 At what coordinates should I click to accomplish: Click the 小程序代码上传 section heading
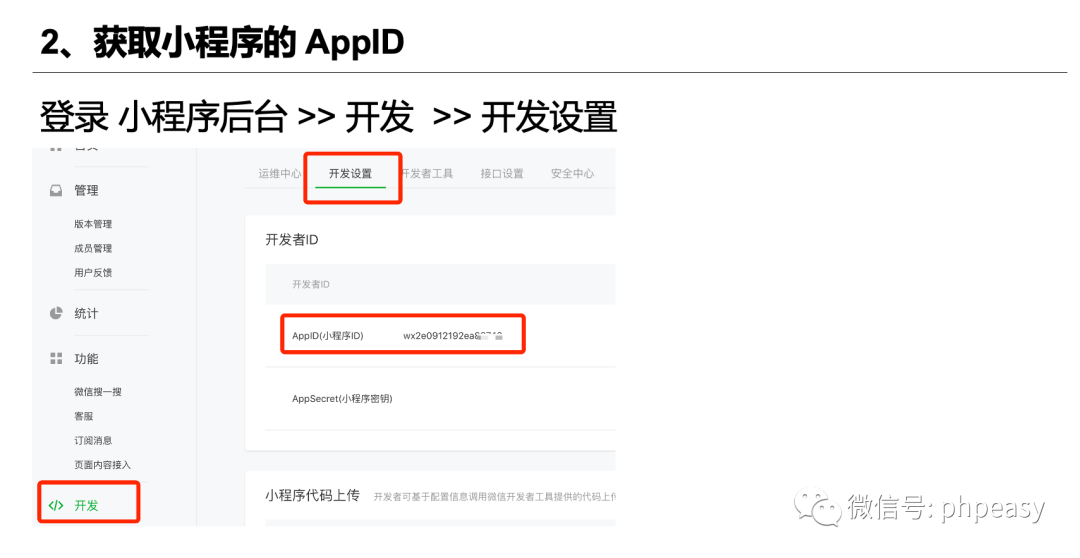coord(313,495)
